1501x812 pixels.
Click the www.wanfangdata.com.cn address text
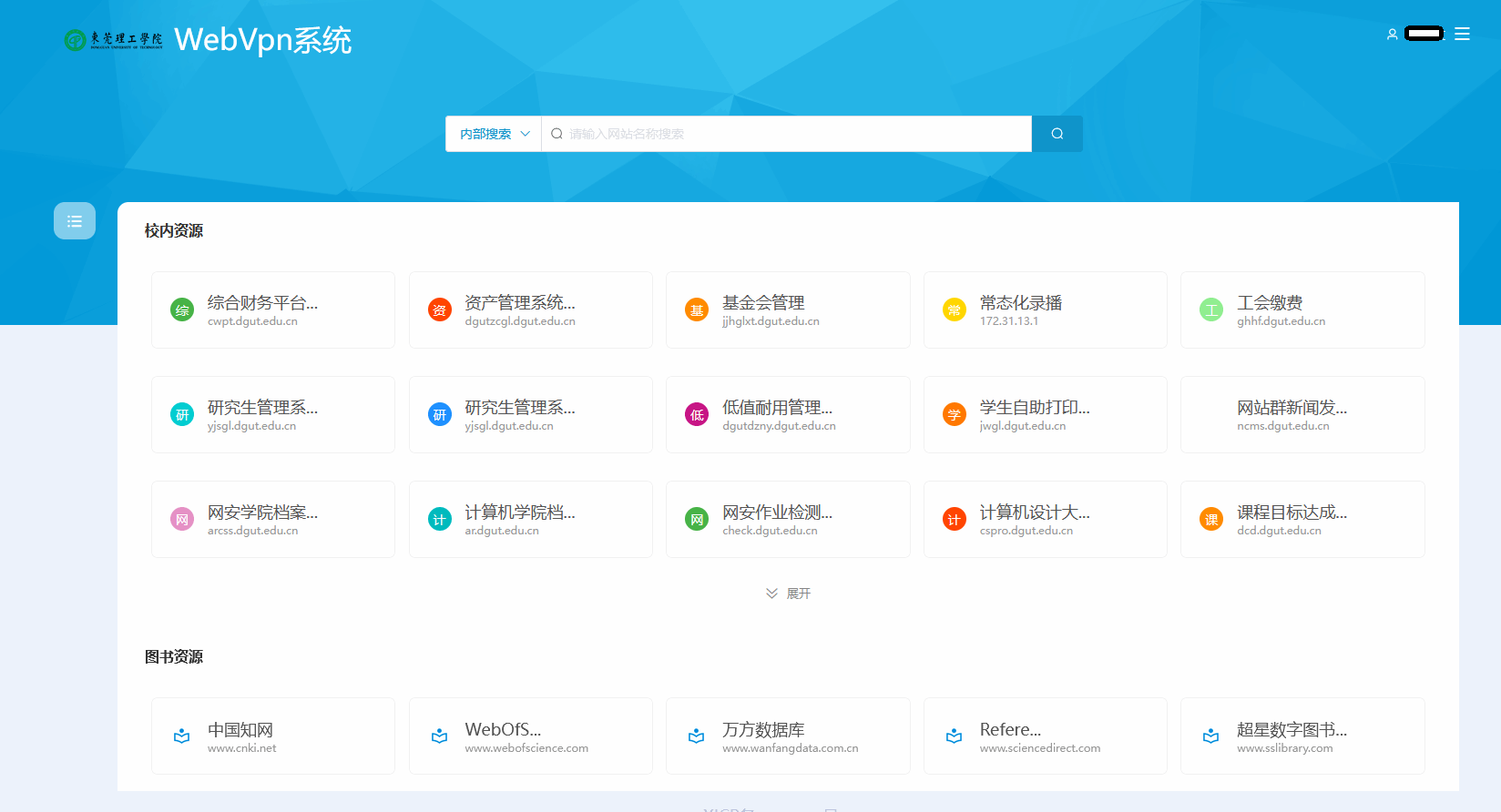click(x=790, y=748)
